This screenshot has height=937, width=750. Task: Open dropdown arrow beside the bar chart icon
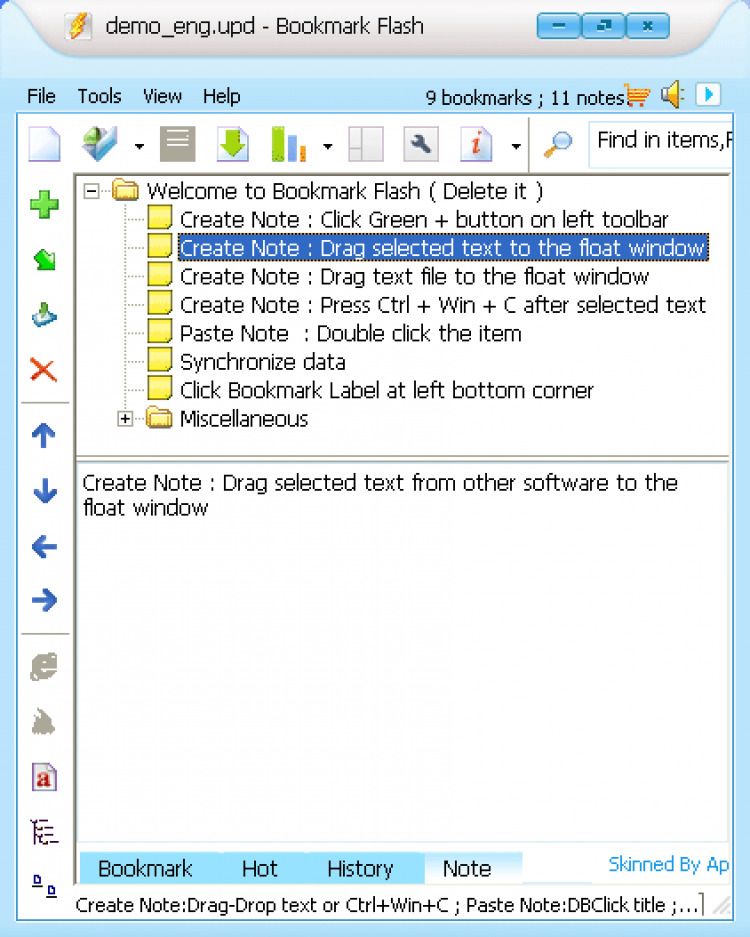tap(327, 145)
